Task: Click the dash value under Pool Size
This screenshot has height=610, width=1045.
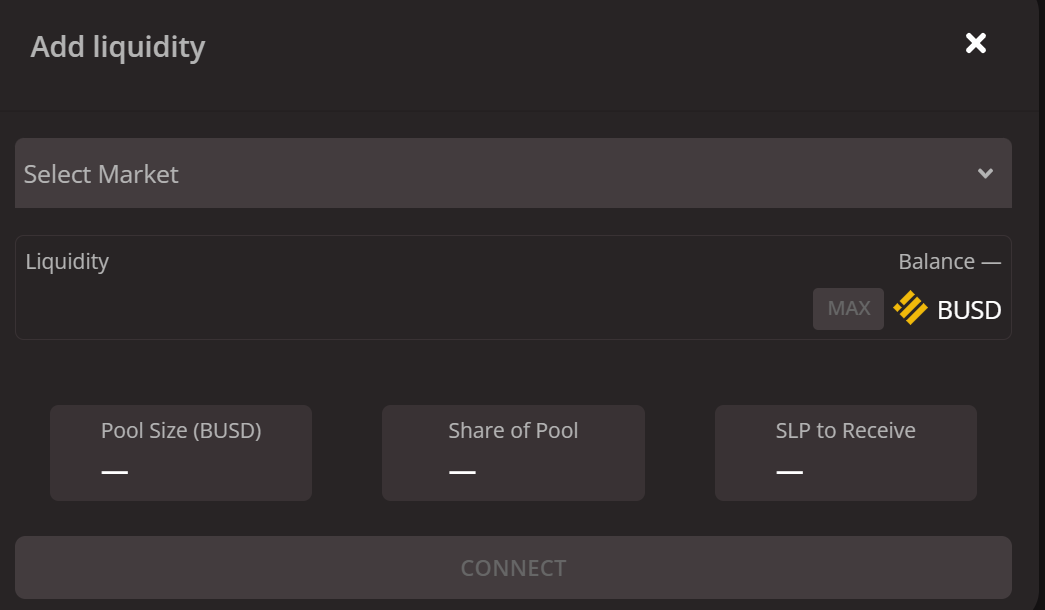Action: (115, 471)
